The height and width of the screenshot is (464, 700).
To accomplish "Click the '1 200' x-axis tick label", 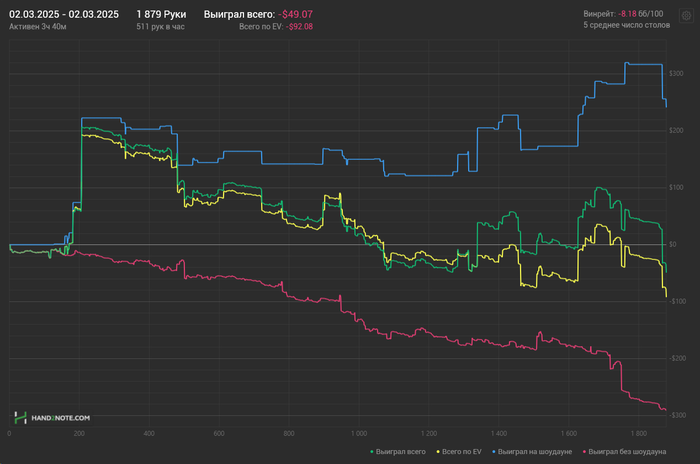I will tap(429, 433).
